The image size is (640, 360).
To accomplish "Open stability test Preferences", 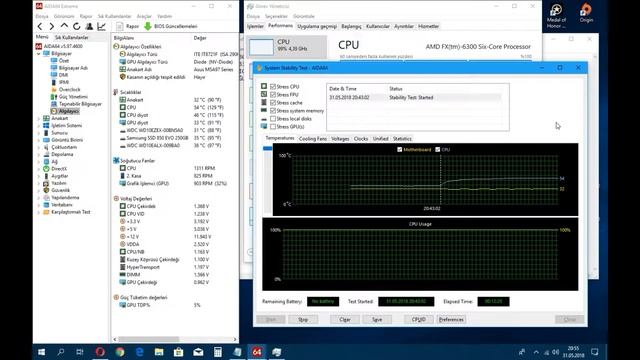I will tap(451, 320).
